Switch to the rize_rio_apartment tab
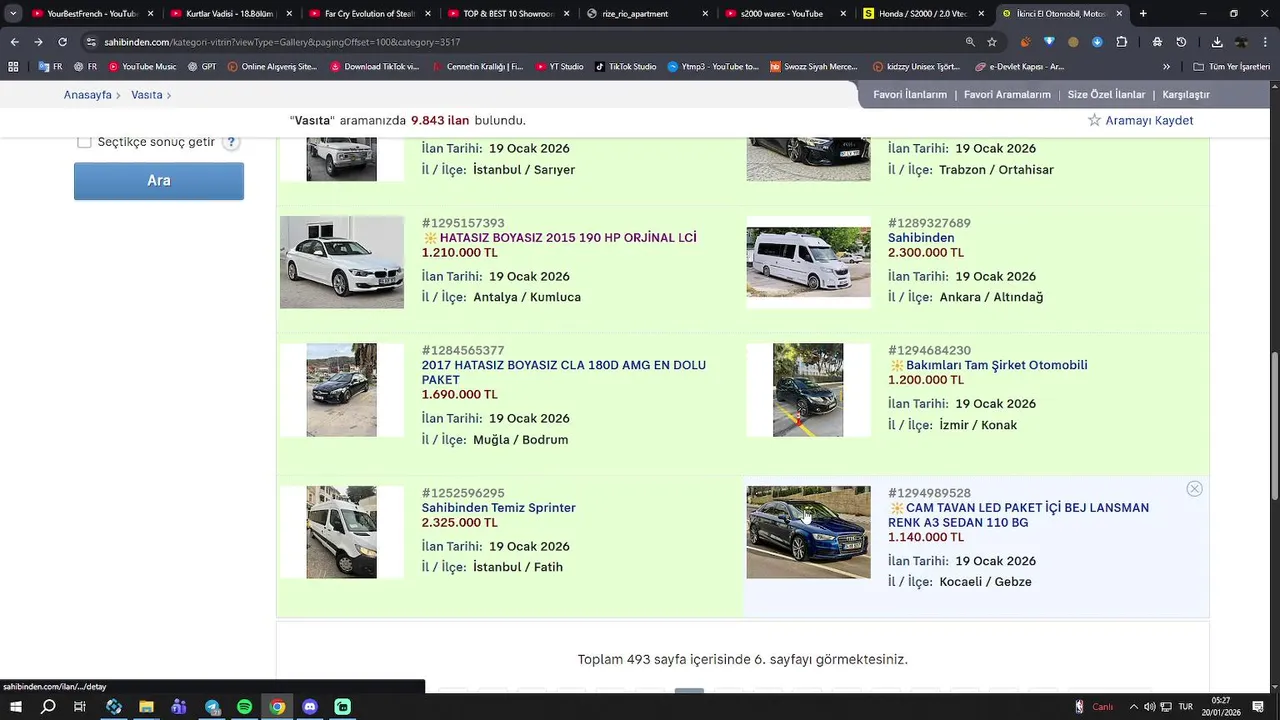1280x720 pixels. click(646, 14)
